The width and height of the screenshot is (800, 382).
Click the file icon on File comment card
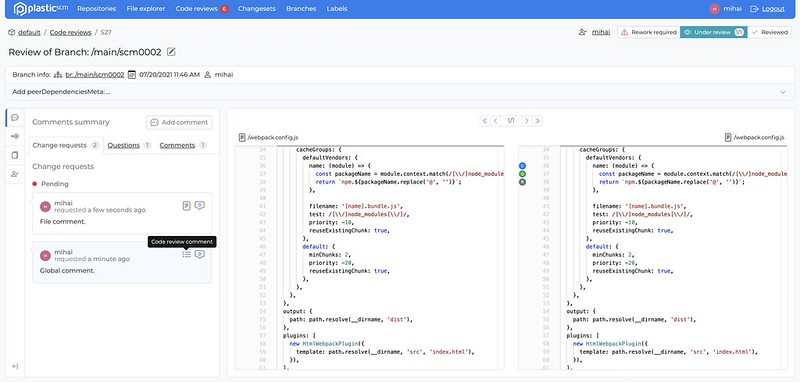pos(187,206)
